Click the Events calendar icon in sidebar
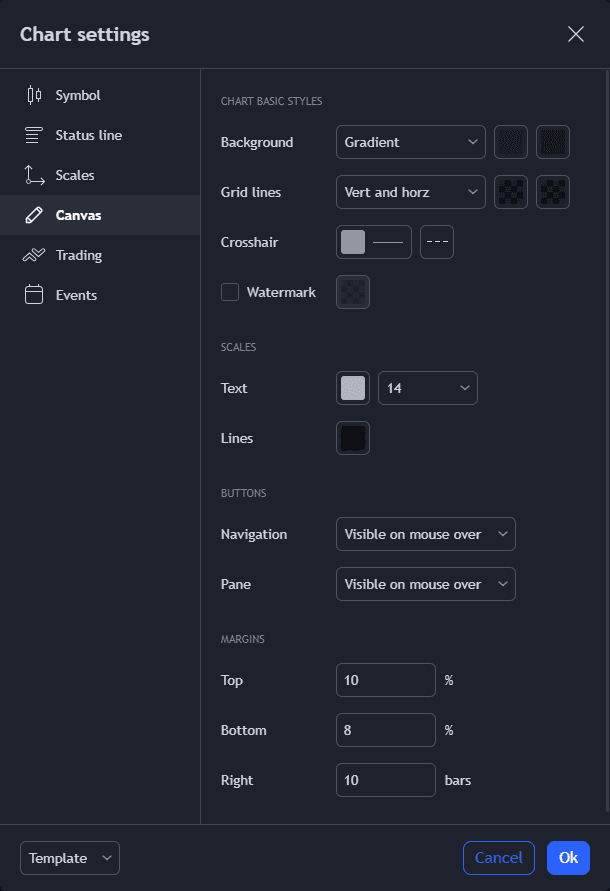The width and height of the screenshot is (610, 891). coord(34,295)
